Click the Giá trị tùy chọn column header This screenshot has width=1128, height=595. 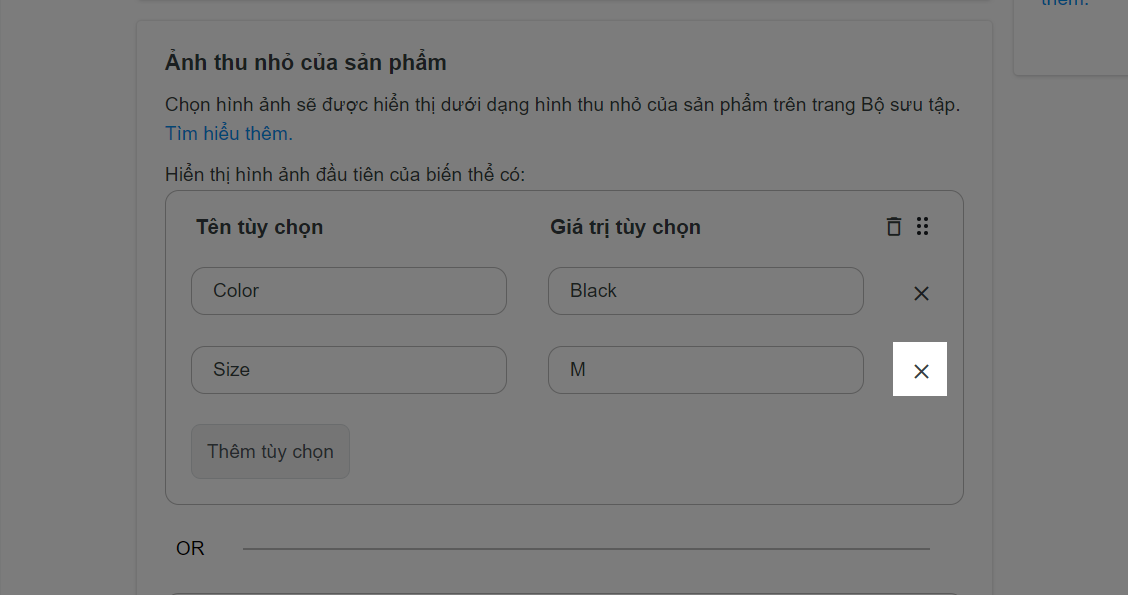625,227
